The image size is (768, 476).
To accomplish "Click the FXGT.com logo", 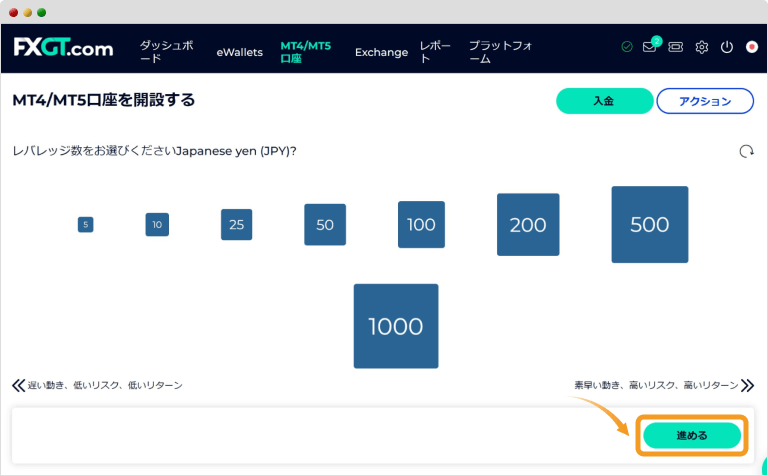I will point(63,48).
